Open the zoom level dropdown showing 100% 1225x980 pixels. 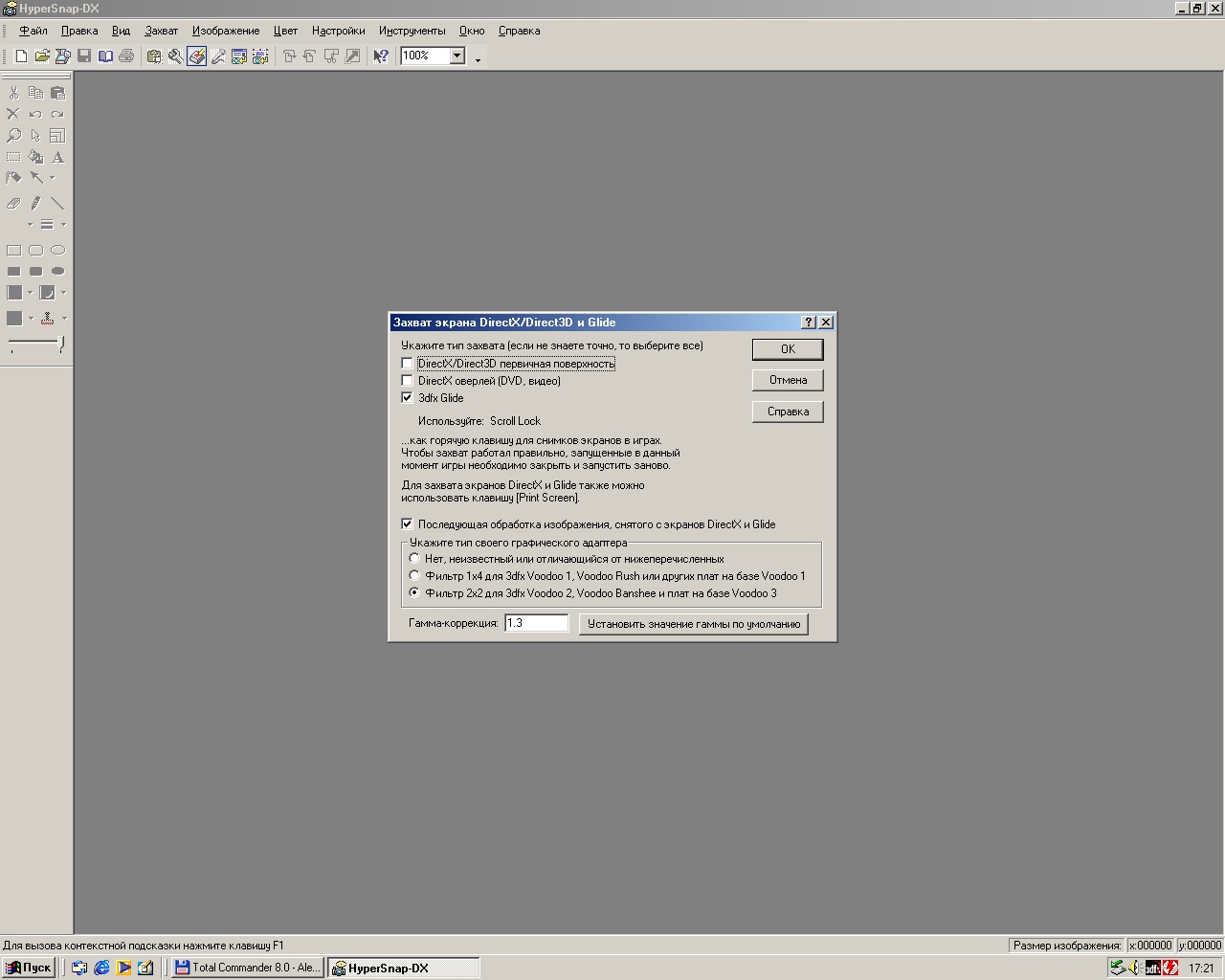[457, 56]
